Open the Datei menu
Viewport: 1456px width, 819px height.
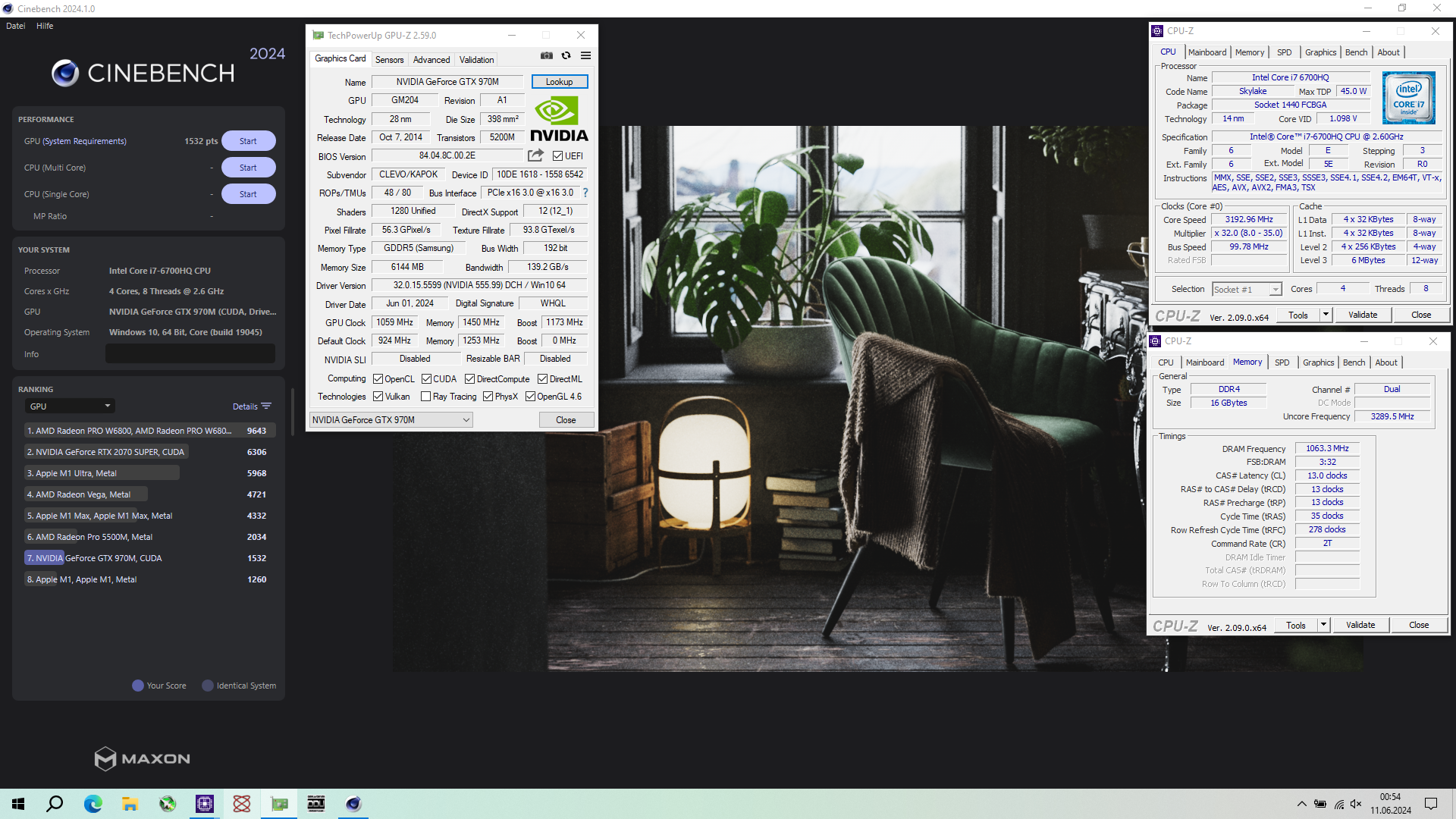pyautogui.click(x=15, y=26)
